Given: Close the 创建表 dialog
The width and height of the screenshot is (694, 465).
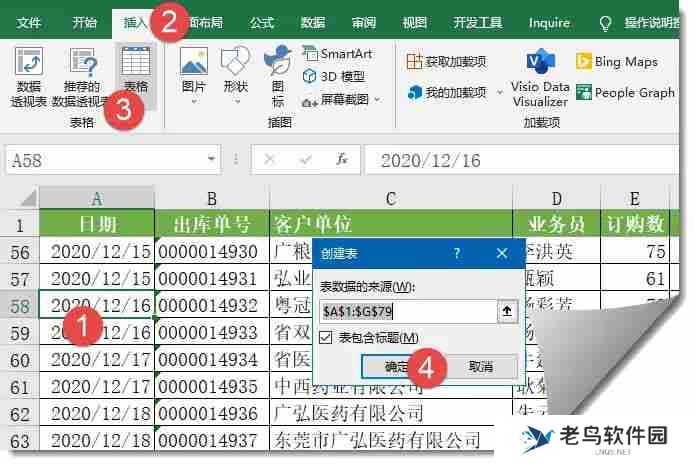Looking at the screenshot, I should tap(501, 254).
